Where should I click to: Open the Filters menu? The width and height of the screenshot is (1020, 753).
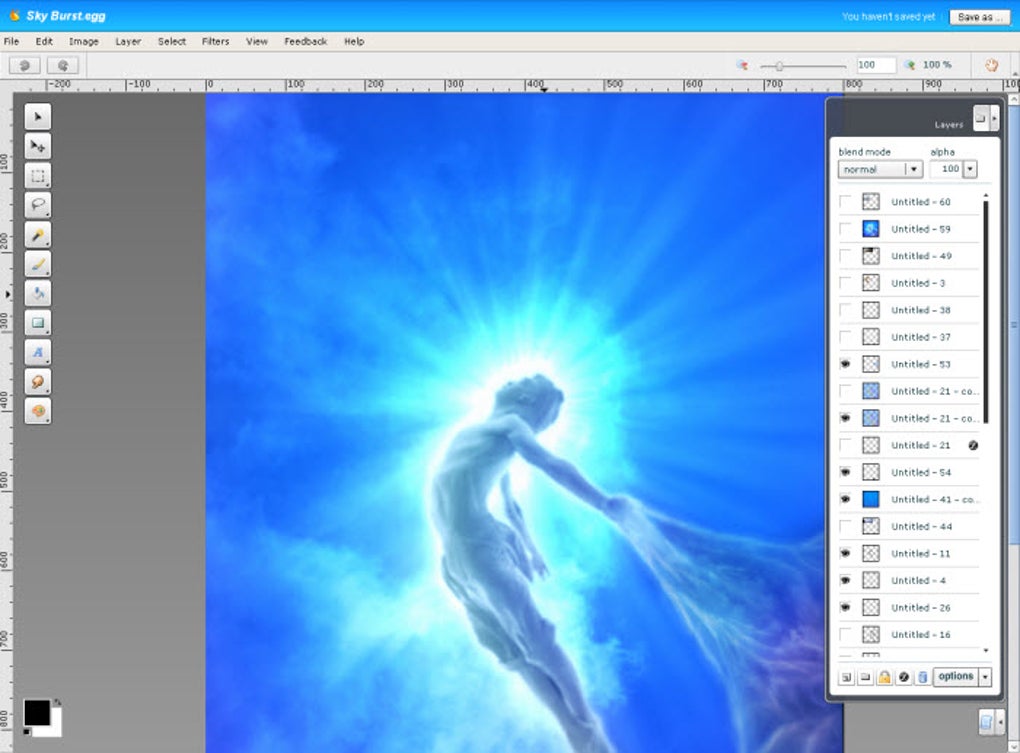215,42
